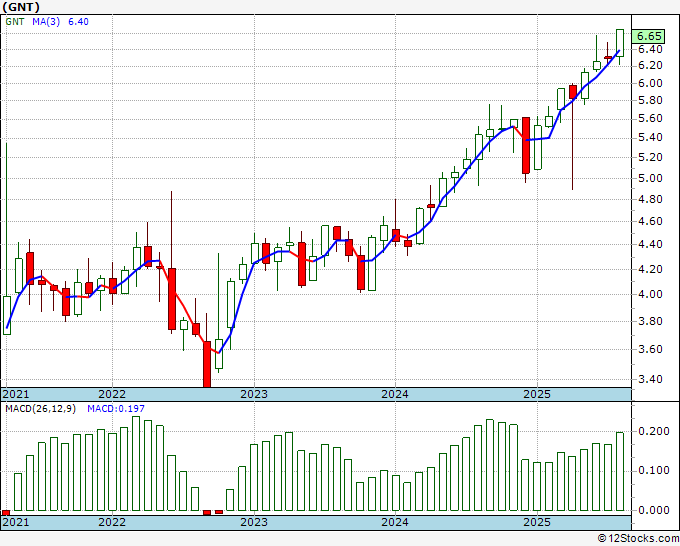Click the 5.60 price axis label
Screen dimensions: 680x546
pos(650,118)
